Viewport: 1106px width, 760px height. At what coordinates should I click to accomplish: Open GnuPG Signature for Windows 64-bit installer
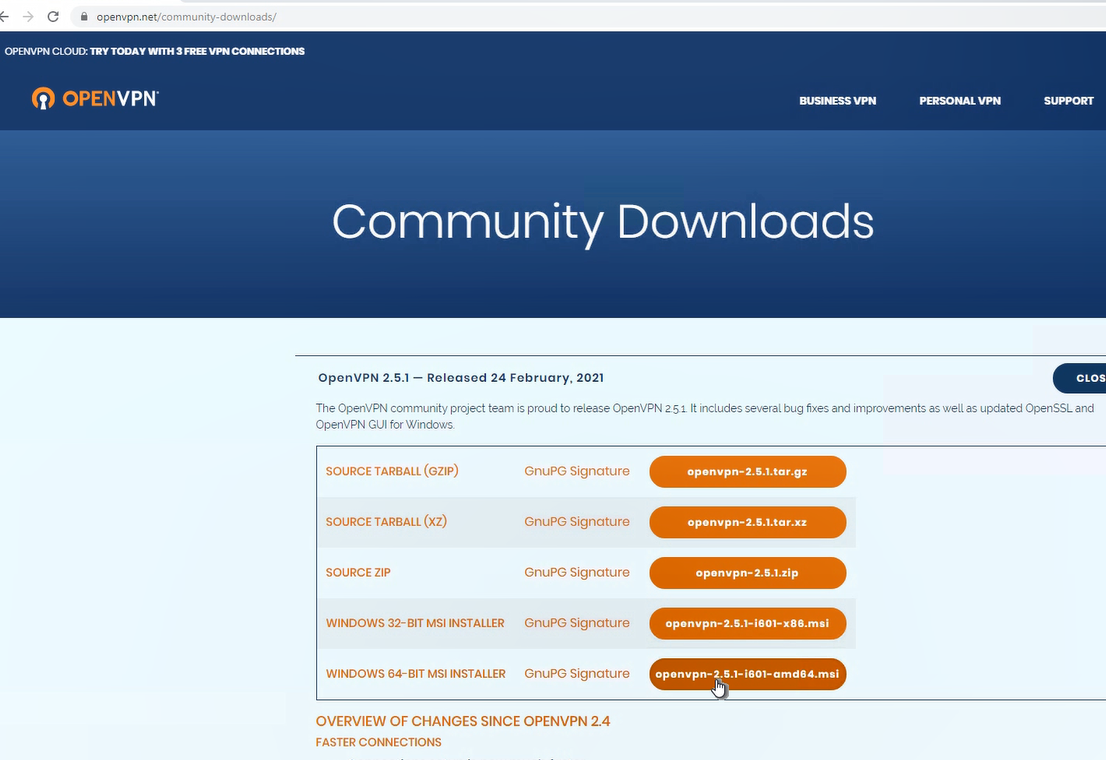(x=576, y=674)
